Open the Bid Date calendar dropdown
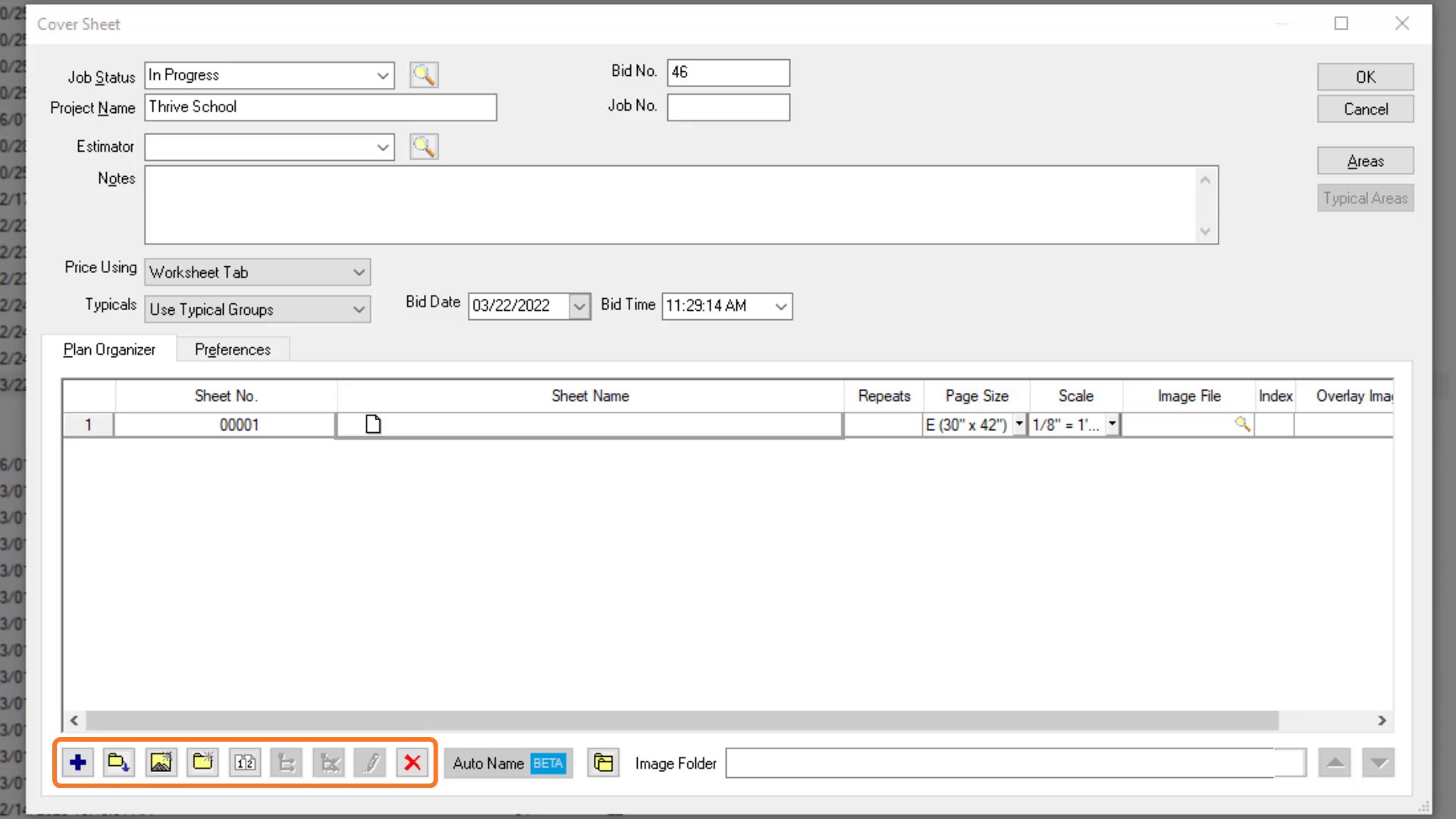This screenshot has width=1456, height=819. coord(579,306)
